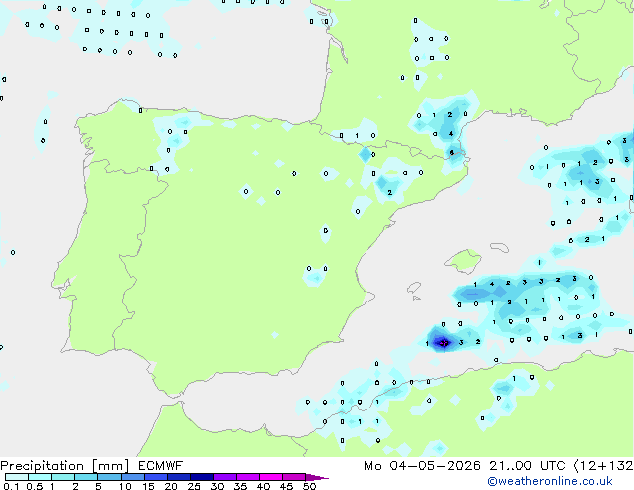The width and height of the screenshot is (634, 490).
Task: Click the forecast date 'Mo 04-05-2026'
Action: pos(422,466)
